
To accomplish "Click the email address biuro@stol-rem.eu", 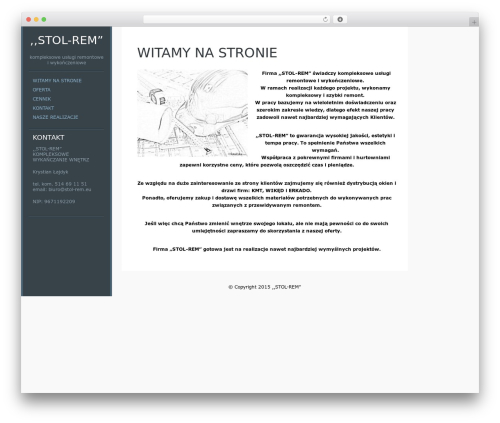I will [x=70, y=189].
